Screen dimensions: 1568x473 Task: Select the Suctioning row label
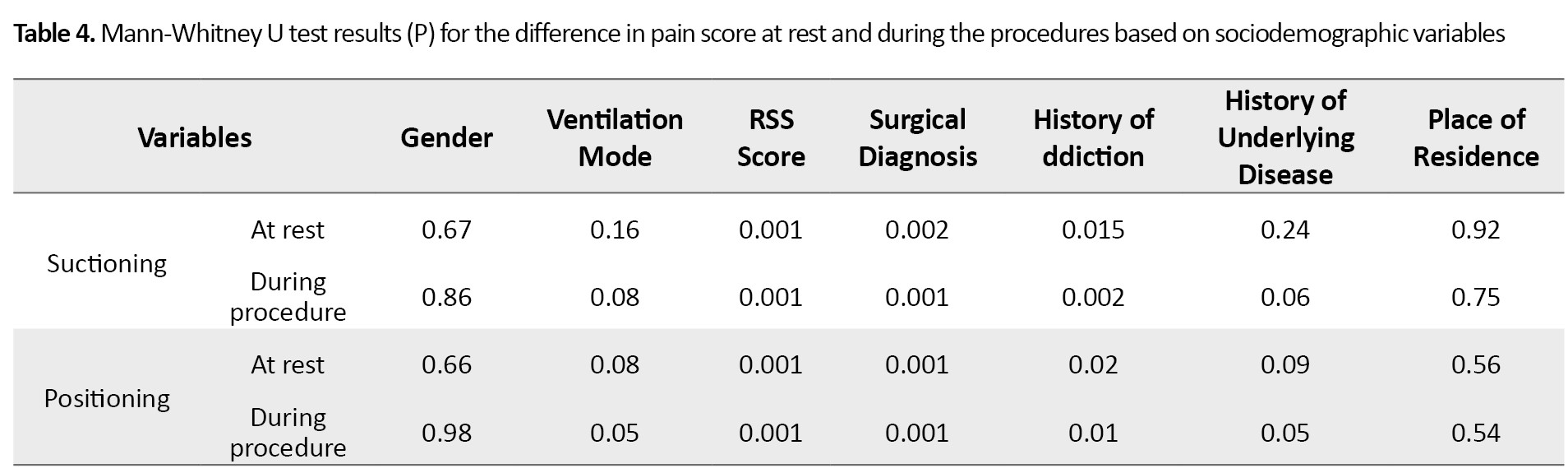pos(107,263)
